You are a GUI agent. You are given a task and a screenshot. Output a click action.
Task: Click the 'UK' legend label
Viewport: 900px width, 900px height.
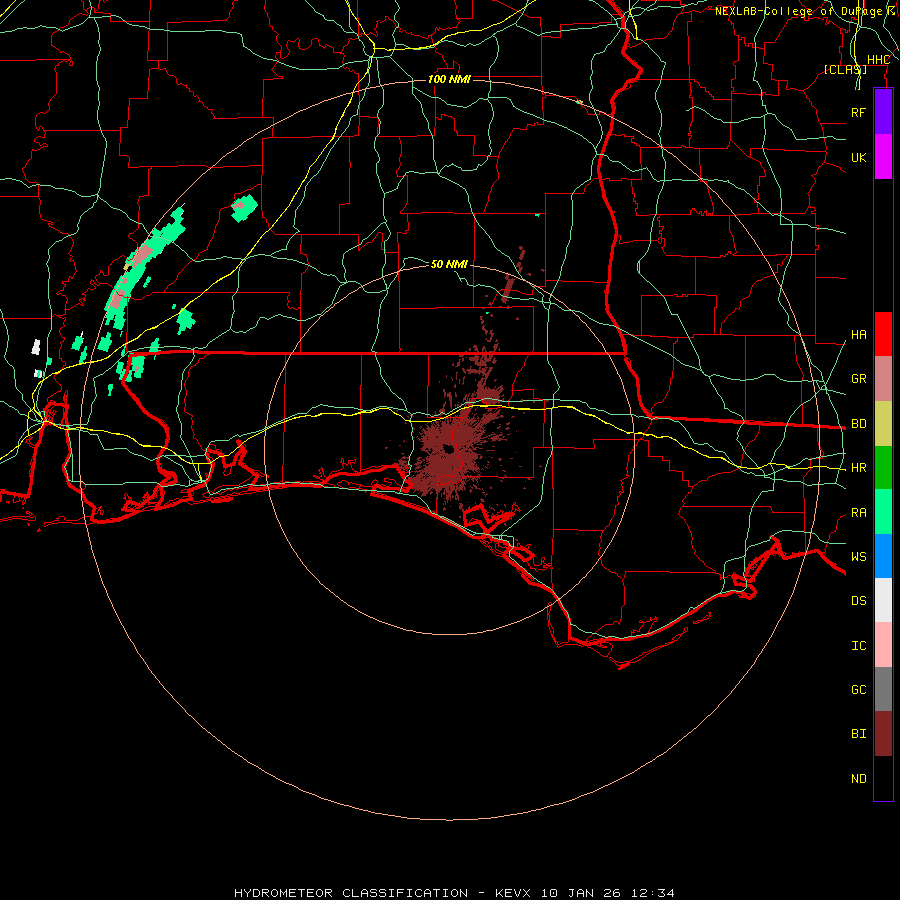point(858,157)
